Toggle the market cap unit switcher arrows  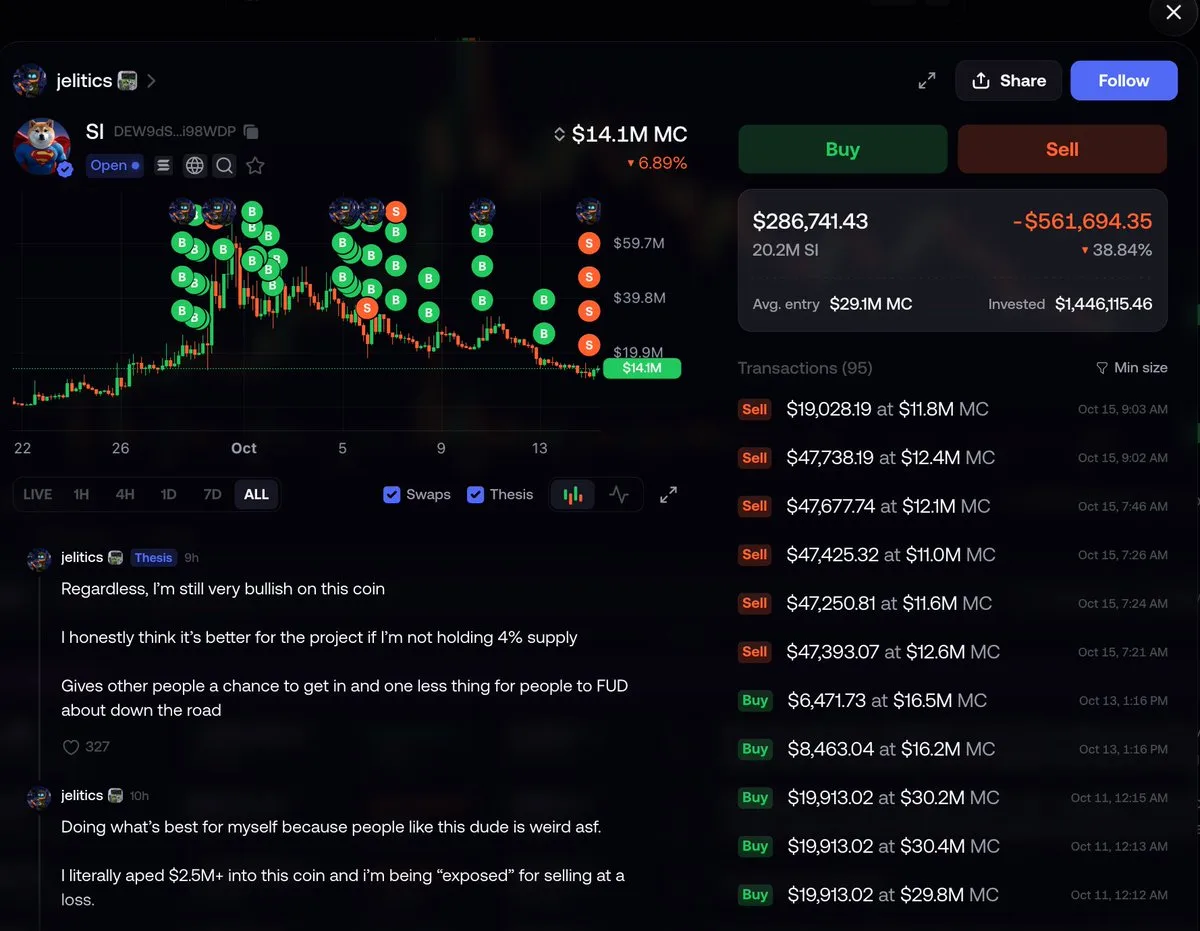(x=559, y=134)
